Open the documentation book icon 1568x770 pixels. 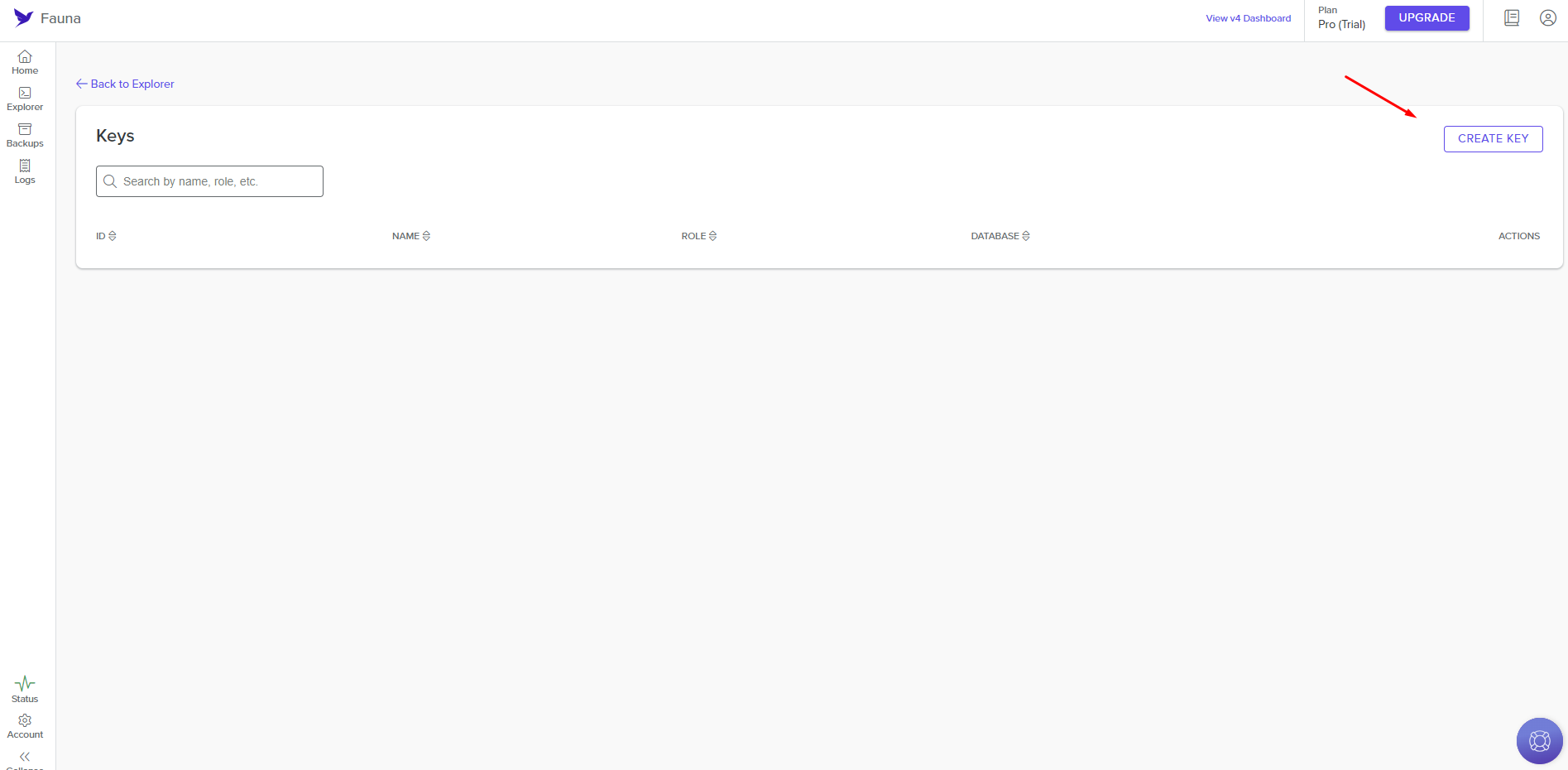1512,18
